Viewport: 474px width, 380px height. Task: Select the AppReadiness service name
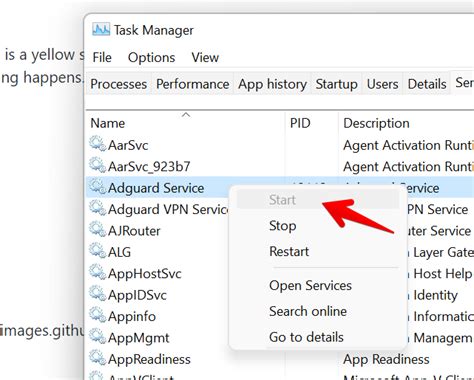pos(149,359)
